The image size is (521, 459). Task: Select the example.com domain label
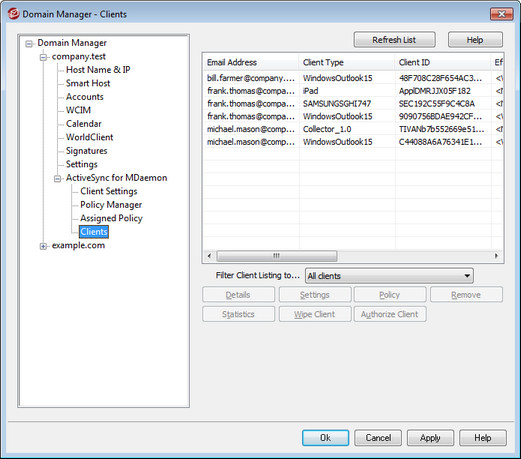78,245
